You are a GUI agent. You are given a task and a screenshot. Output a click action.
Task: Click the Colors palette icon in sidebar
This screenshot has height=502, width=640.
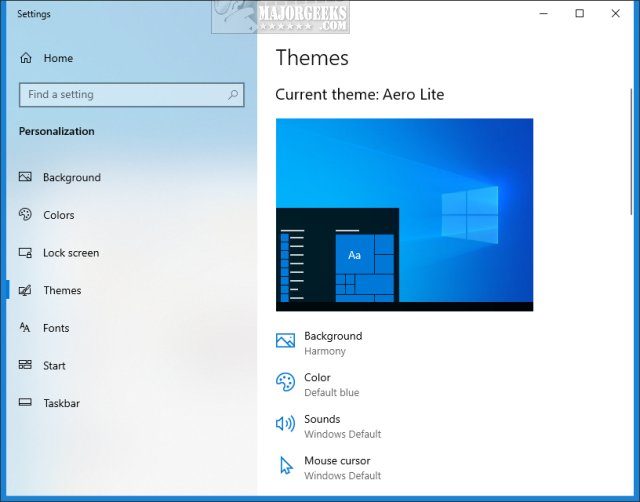point(25,214)
